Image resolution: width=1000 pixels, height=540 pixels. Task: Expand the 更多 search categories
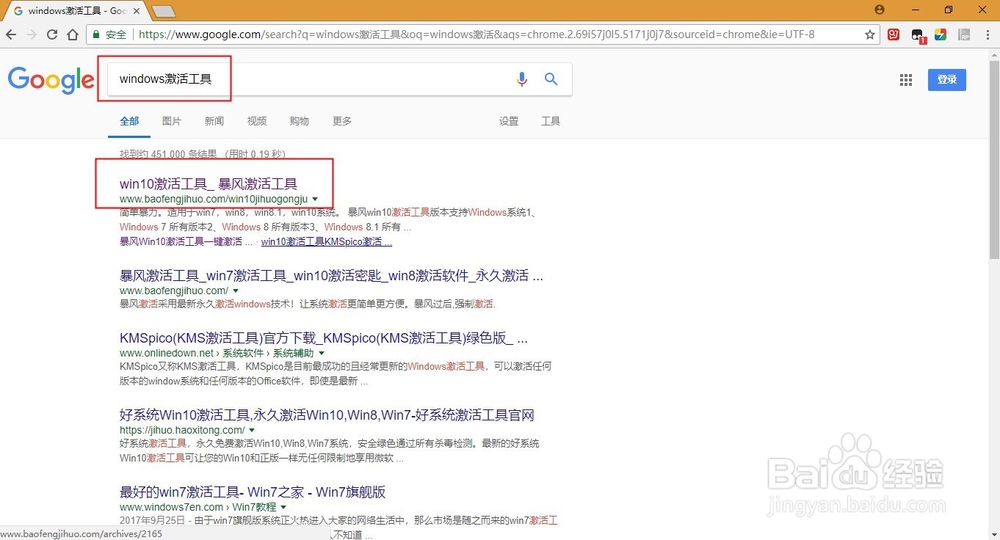tap(342, 120)
